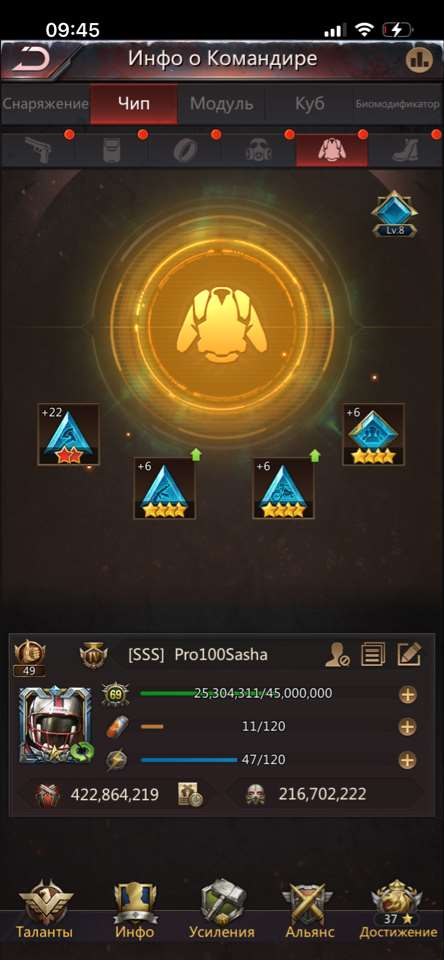Viewport: 444px width, 960px height.
Task: Tap the back arrow icon
Action: [30, 60]
